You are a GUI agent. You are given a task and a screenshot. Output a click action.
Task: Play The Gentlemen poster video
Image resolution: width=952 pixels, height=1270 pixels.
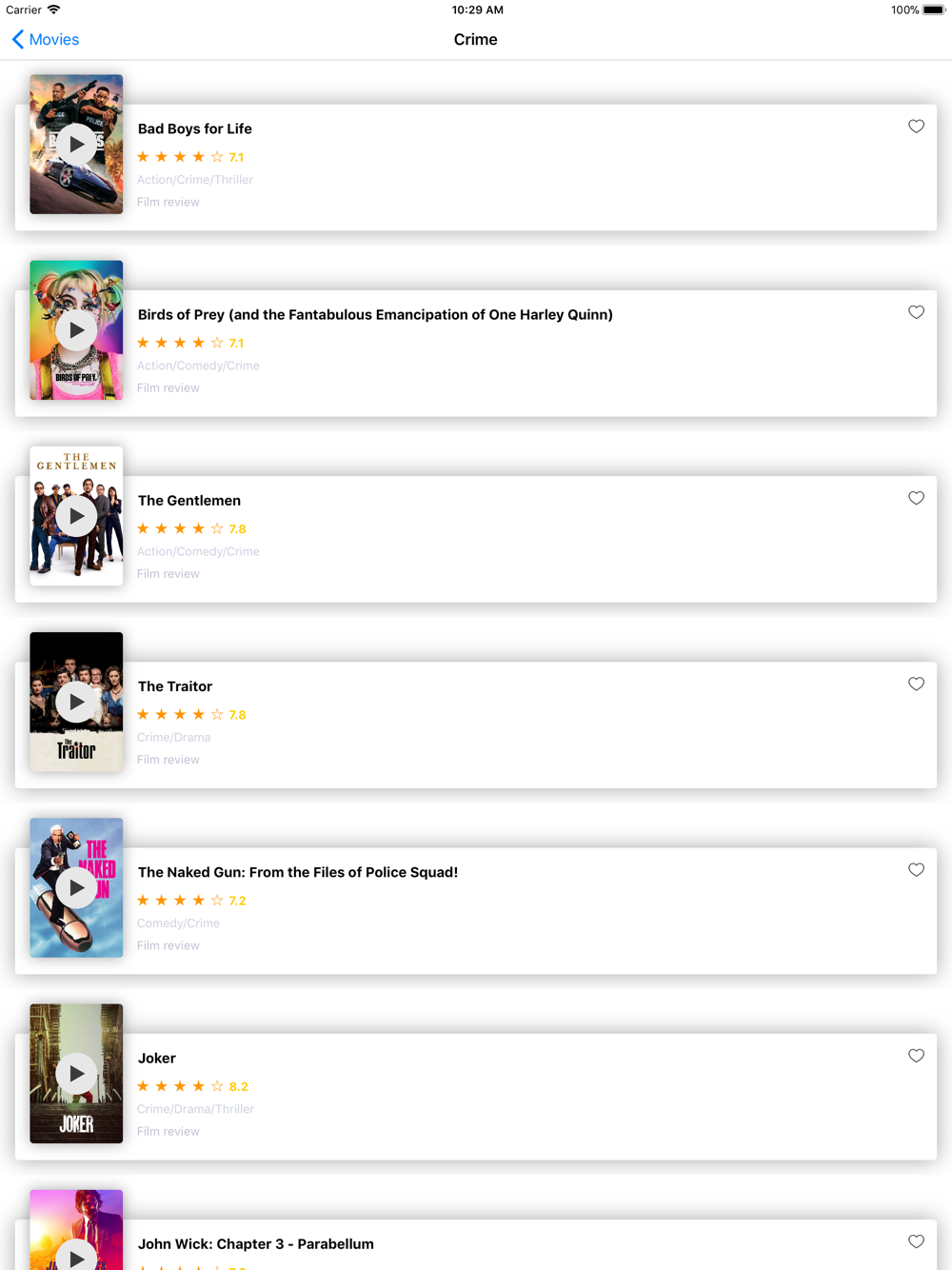point(76,516)
